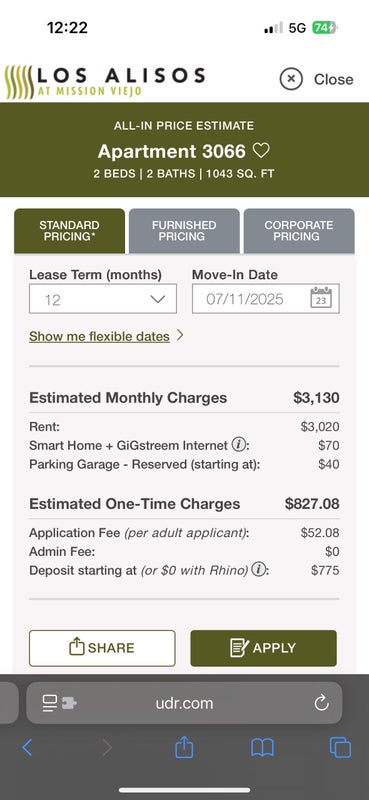Open the Safari tabs overview icon
Image resolution: width=369 pixels, height=800 pixels.
tap(340, 747)
